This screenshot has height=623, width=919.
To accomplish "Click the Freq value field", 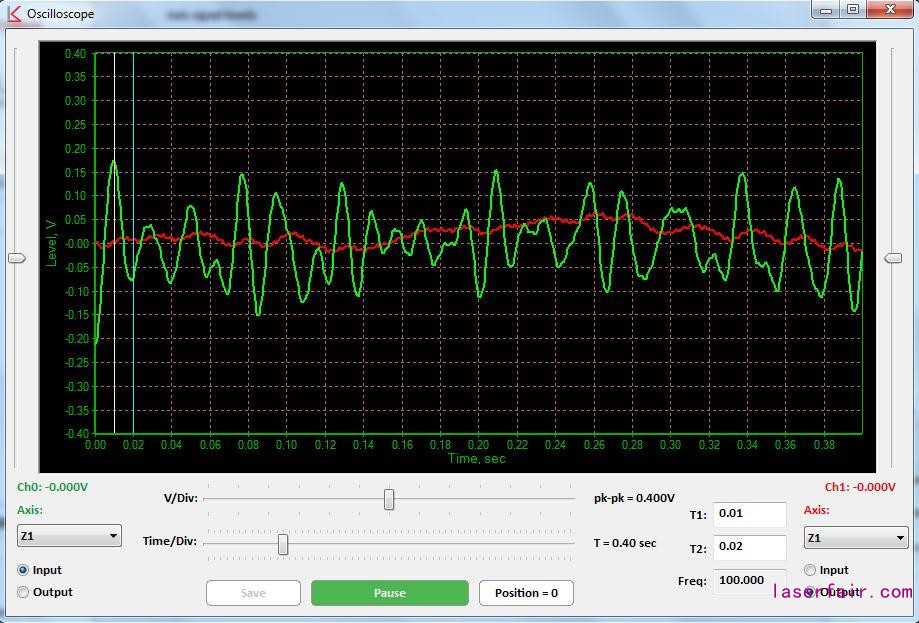I will point(749,580).
